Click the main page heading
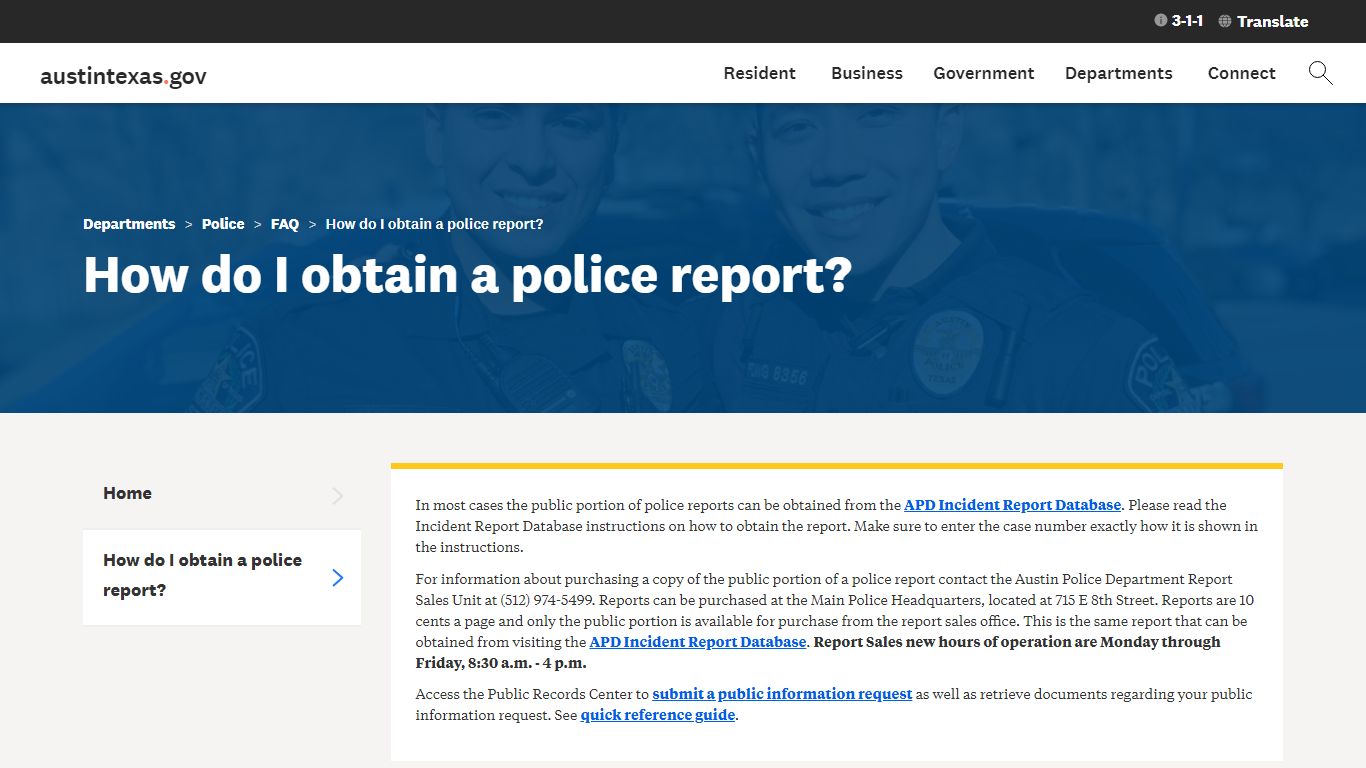Viewport: 1366px width, 768px height. (x=468, y=275)
